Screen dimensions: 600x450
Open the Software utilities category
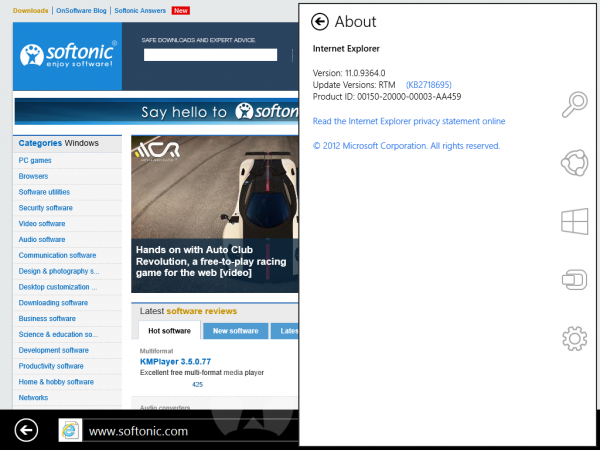[x=44, y=192]
